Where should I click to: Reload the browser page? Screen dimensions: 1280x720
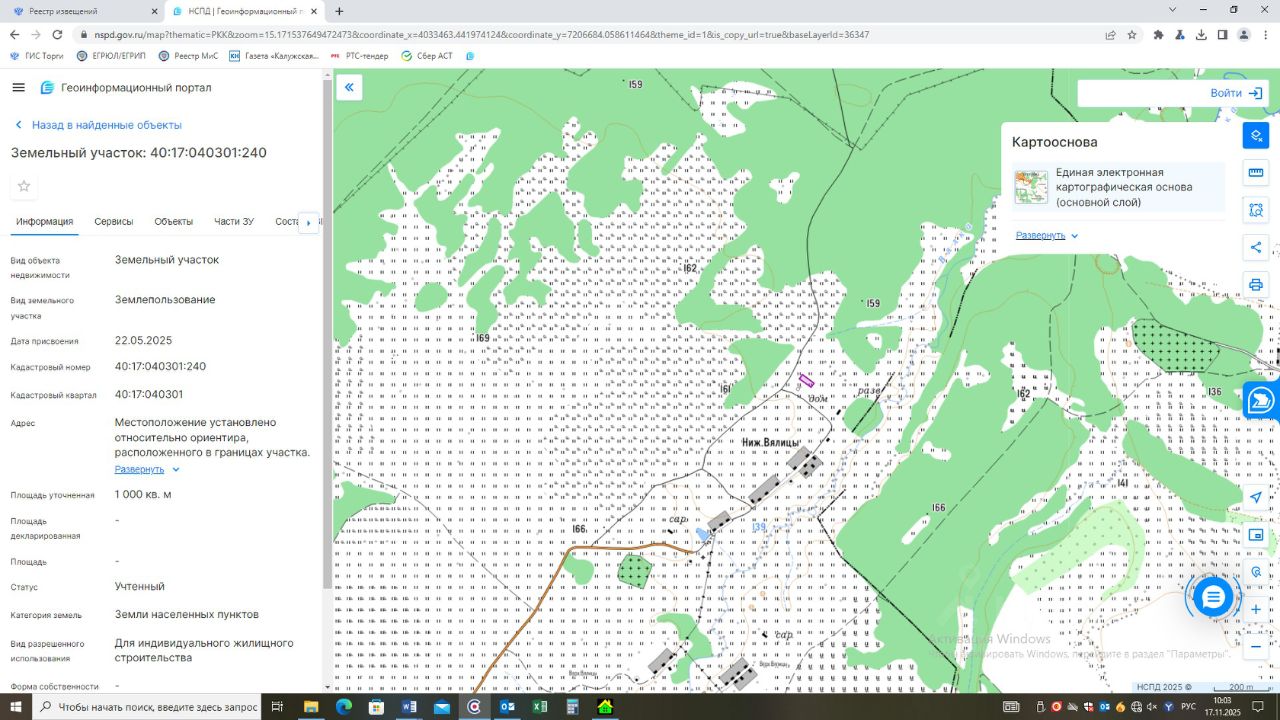click(57, 34)
